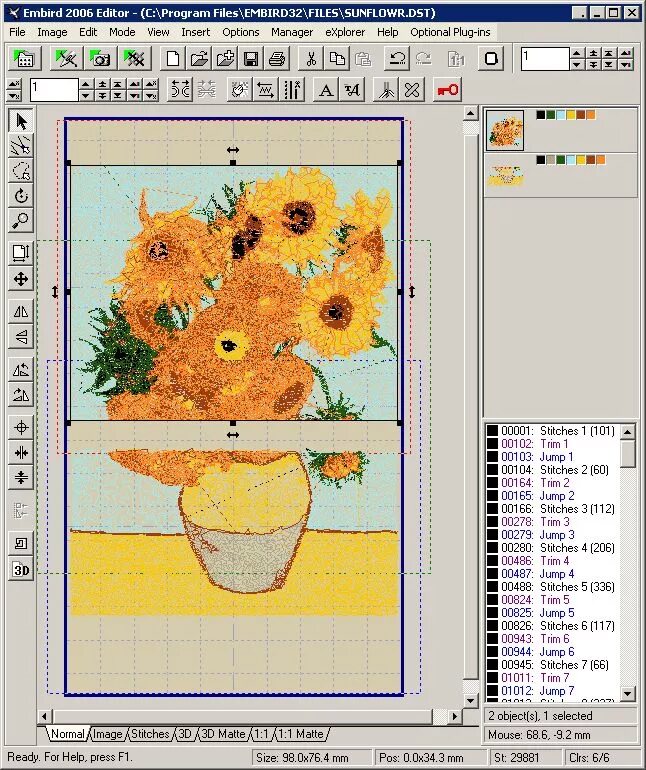Click stitch list scrollbar down arrow
The height and width of the screenshot is (770, 646).
click(628, 693)
